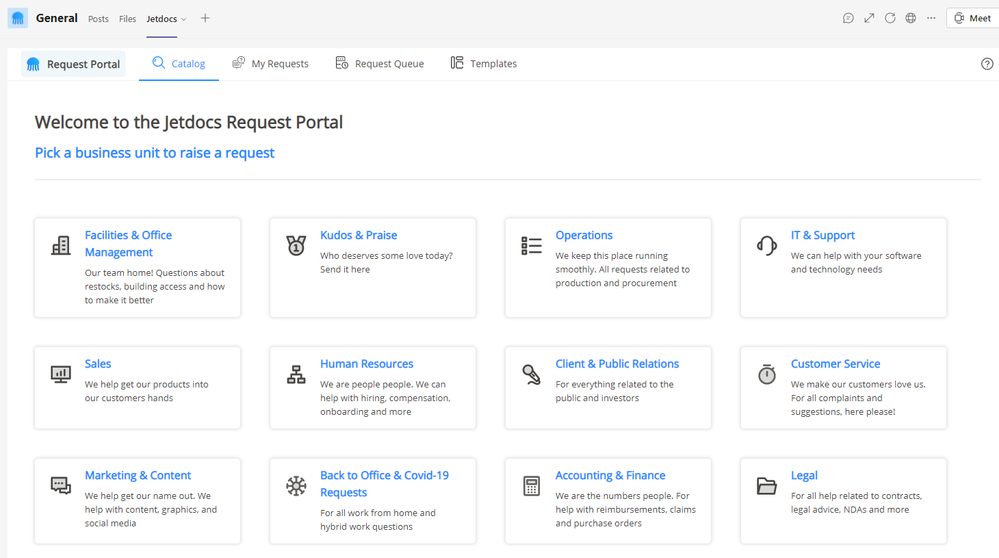Viewport: 999px width, 558px height.
Task: Click 'Pick a business unit to raise a request'
Action: [155, 153]
